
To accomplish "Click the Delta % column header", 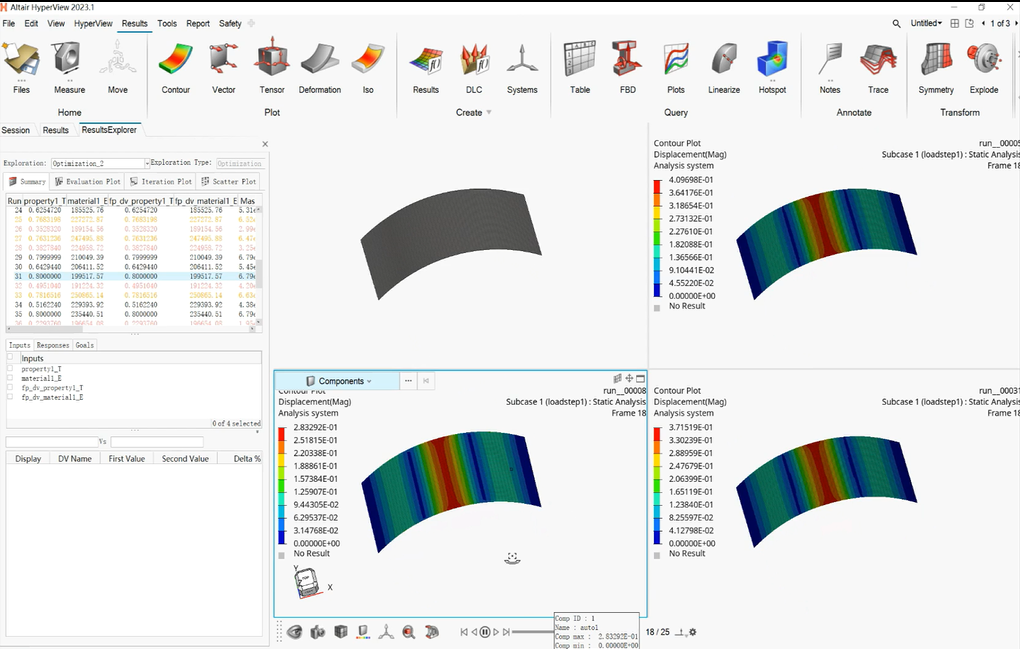I will (247, 458).
